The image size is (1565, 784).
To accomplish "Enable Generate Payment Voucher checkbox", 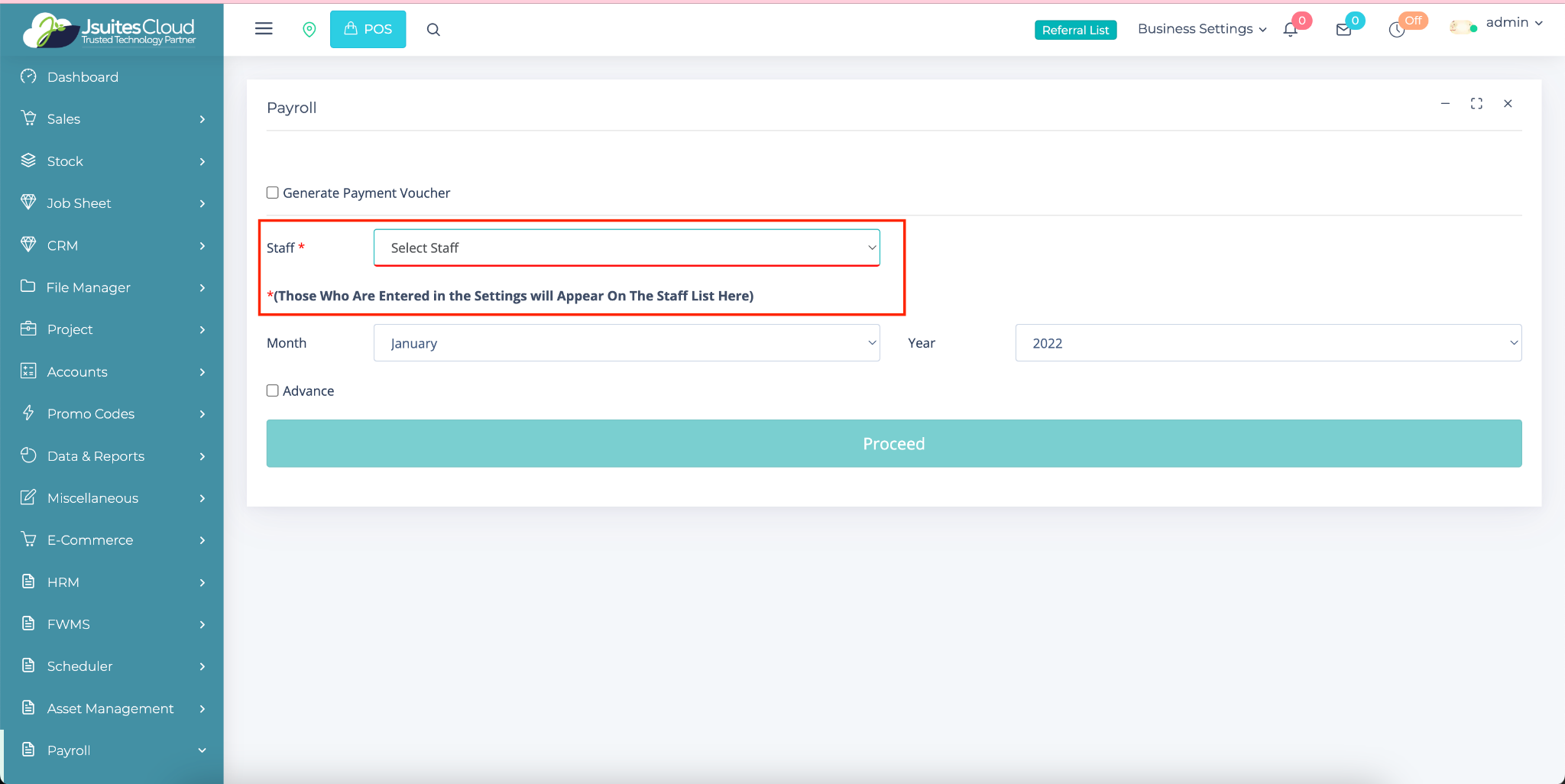I will [x=273, y=193].
